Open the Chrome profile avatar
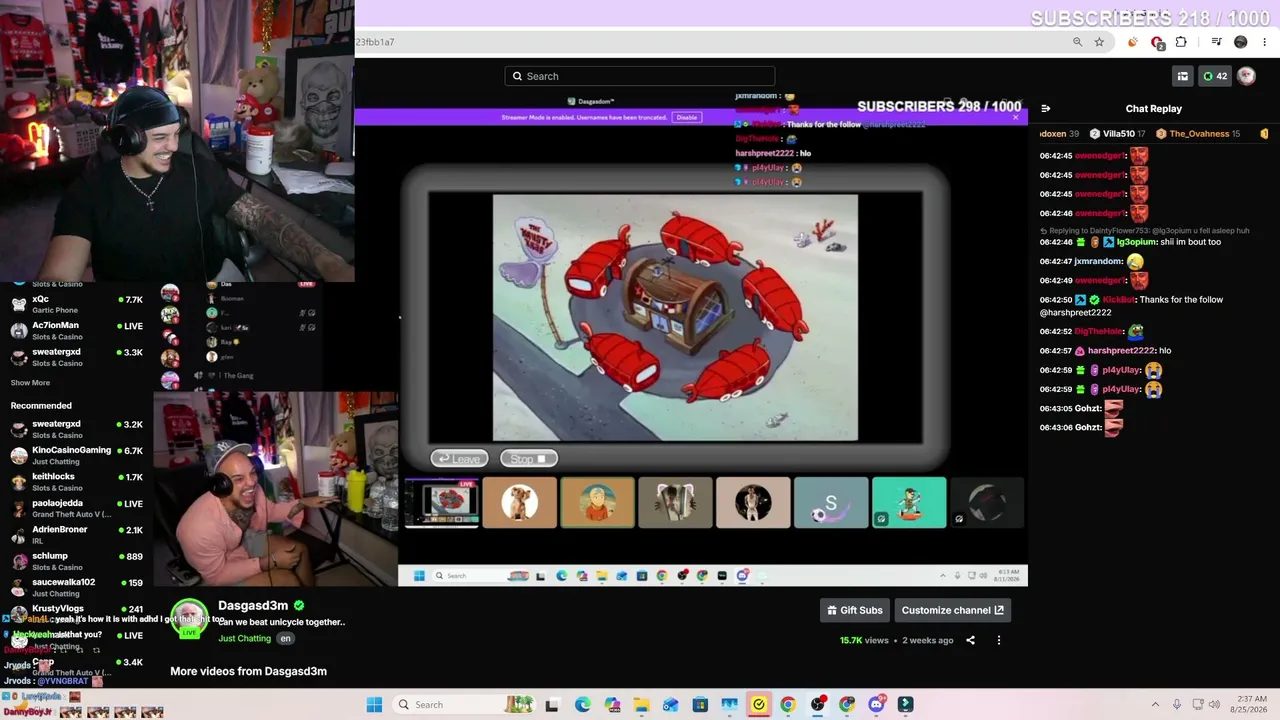The height and width of the screenshot is (720, 1280). tap(1241, 42)
